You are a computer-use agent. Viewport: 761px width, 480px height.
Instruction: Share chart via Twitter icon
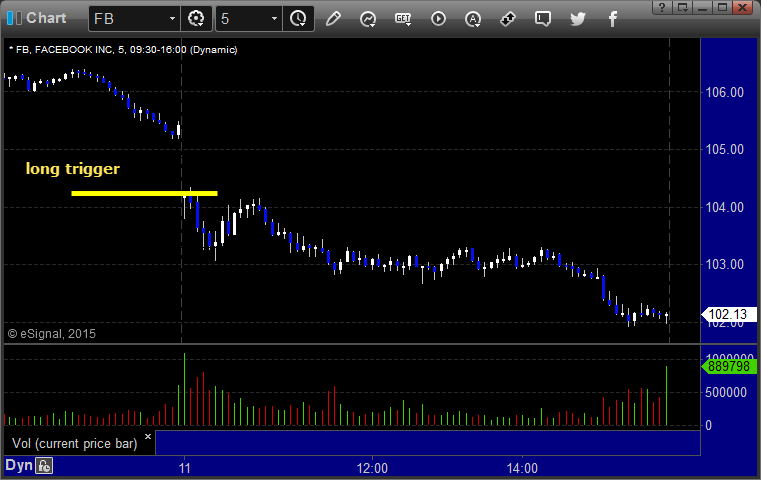pyautogui.click(x=578, y=19)
